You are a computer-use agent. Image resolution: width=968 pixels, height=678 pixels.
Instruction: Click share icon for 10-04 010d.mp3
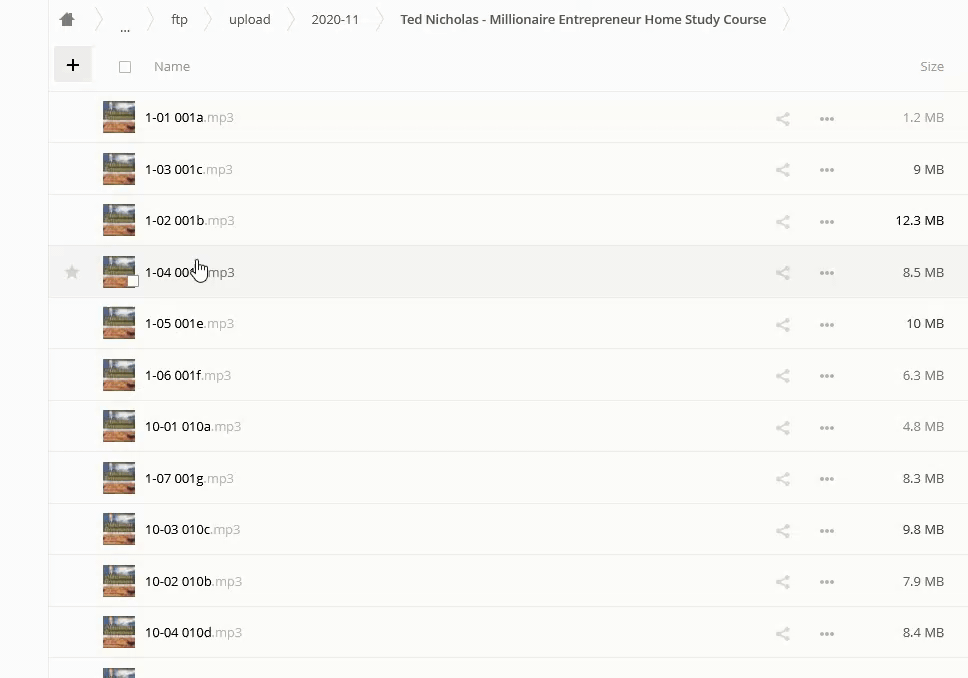click(783, 633)
